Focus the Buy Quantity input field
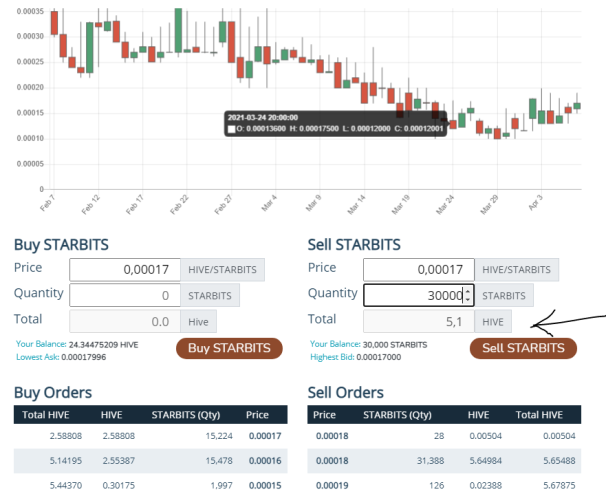Screen dimensions: 606x494 tap(125, 295)
